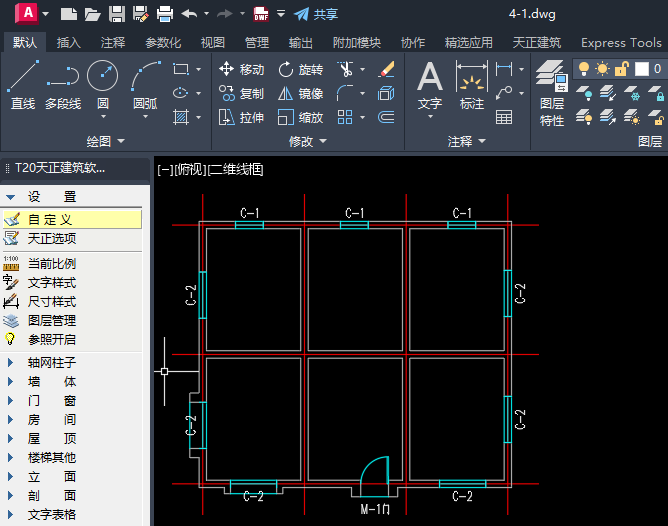Expand the 轴网柱子 menu group
Image resolution: width=668 pixels, height=526 pixels.
[x=51, y=362]
